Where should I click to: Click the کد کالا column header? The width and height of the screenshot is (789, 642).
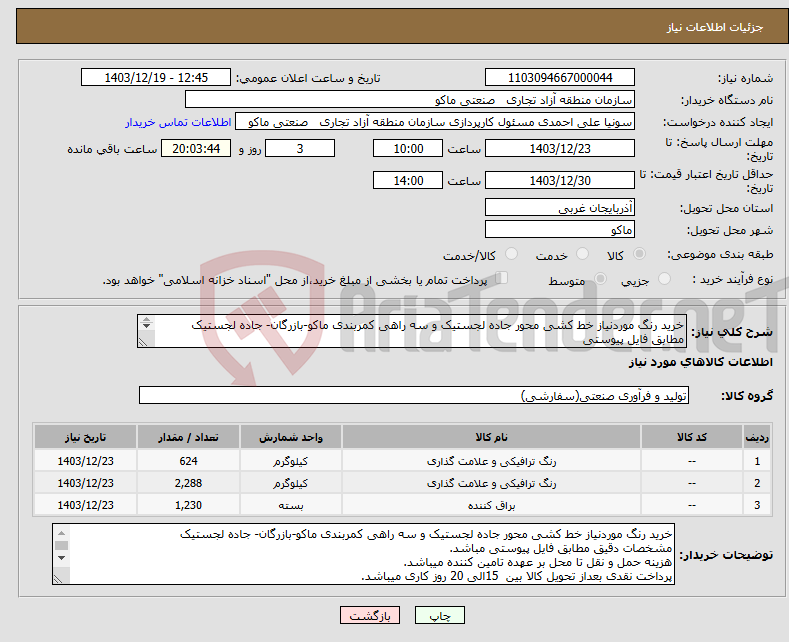coord(691,437)
